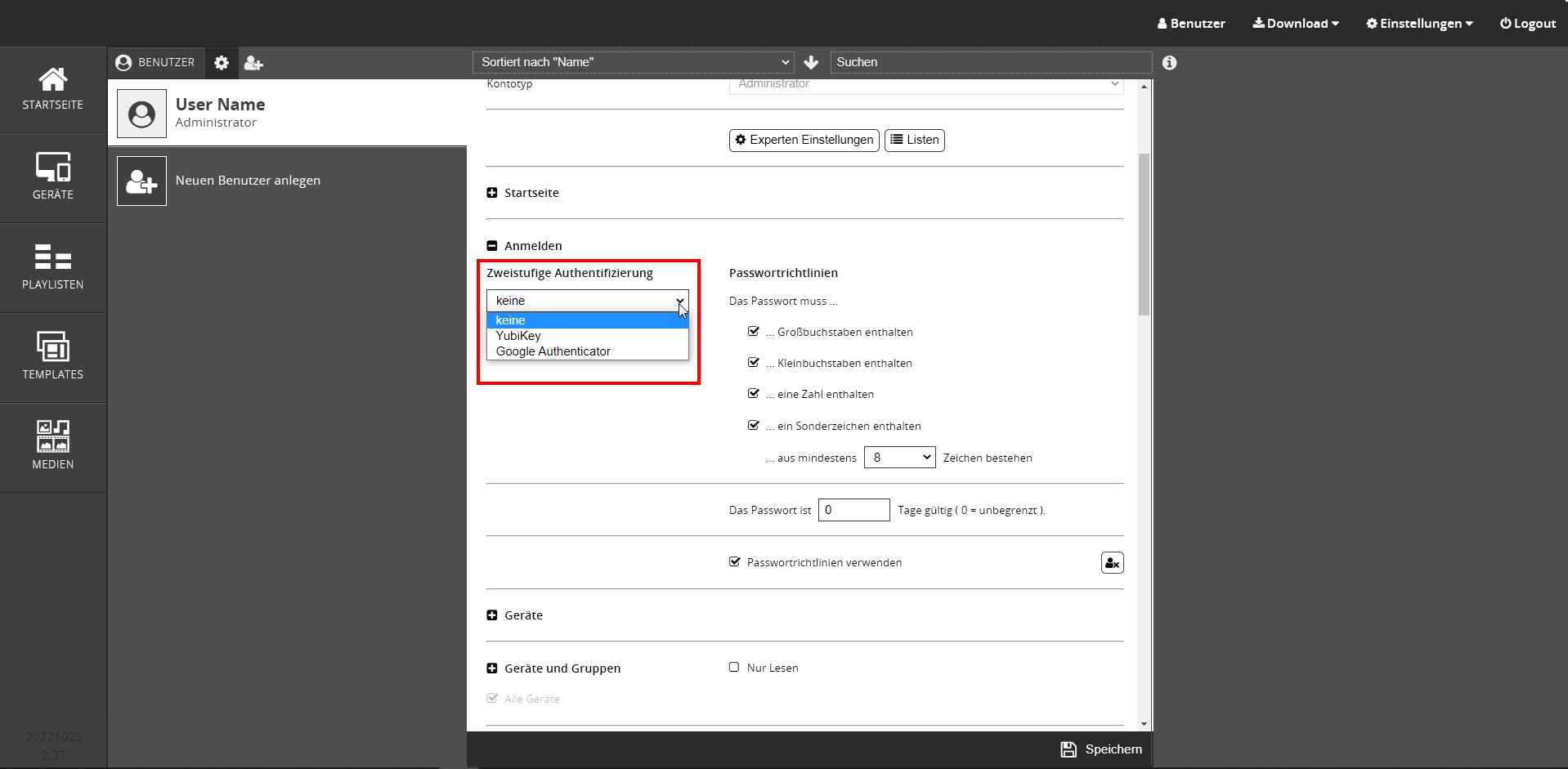The height and width of the screenshot is (769, 1568).
Task: Click the add-user icon in header tab bar
Action: pos(253,63)
